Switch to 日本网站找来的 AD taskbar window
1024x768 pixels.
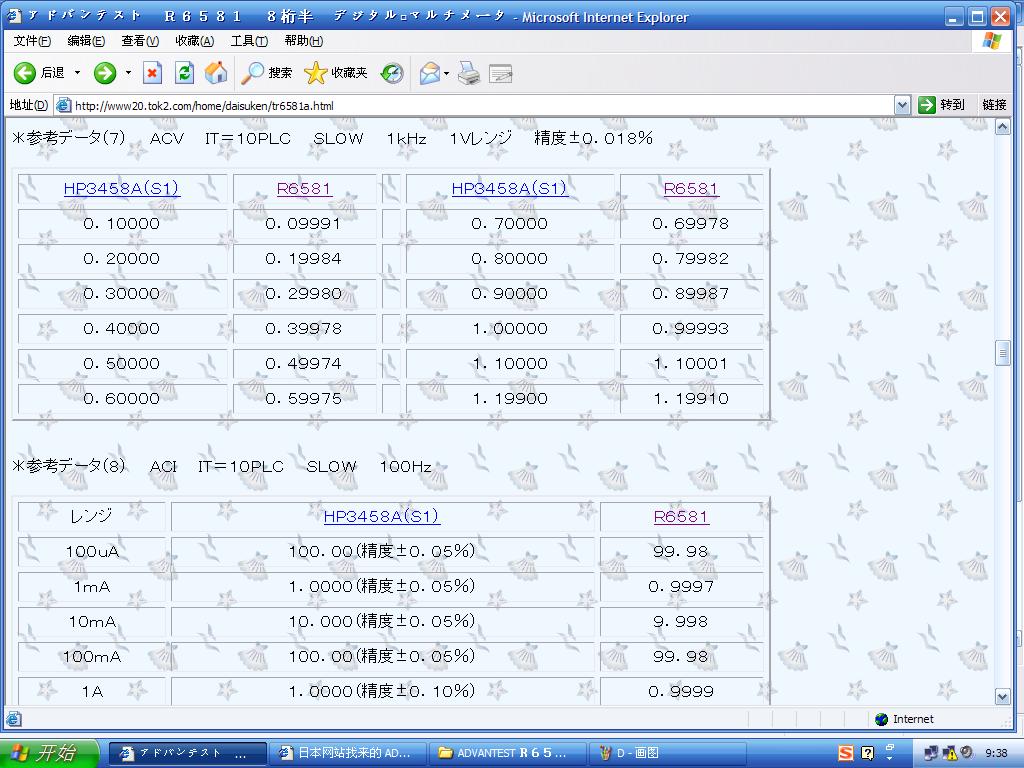[x=349, y=753]
